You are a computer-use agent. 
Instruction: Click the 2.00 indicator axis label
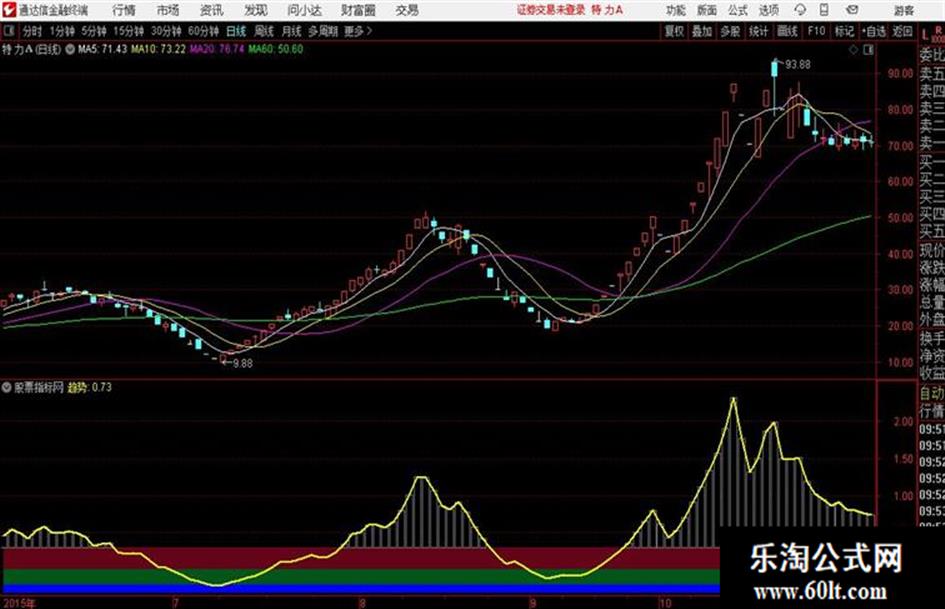[x=903, y=421]
